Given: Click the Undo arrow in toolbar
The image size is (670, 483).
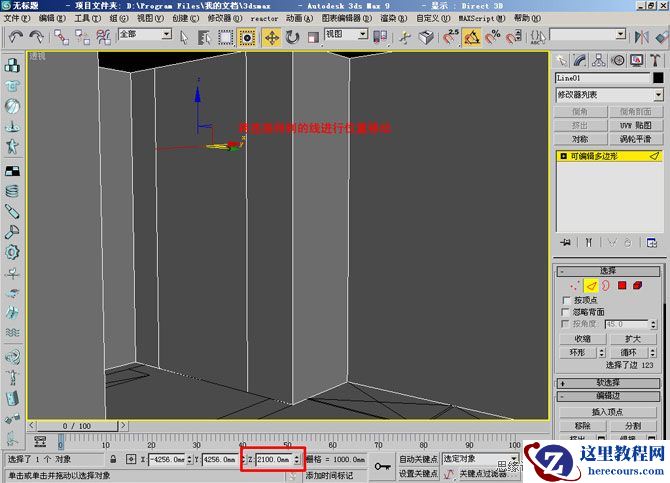Looking at the screenshot, I should (x=16, y=37).
